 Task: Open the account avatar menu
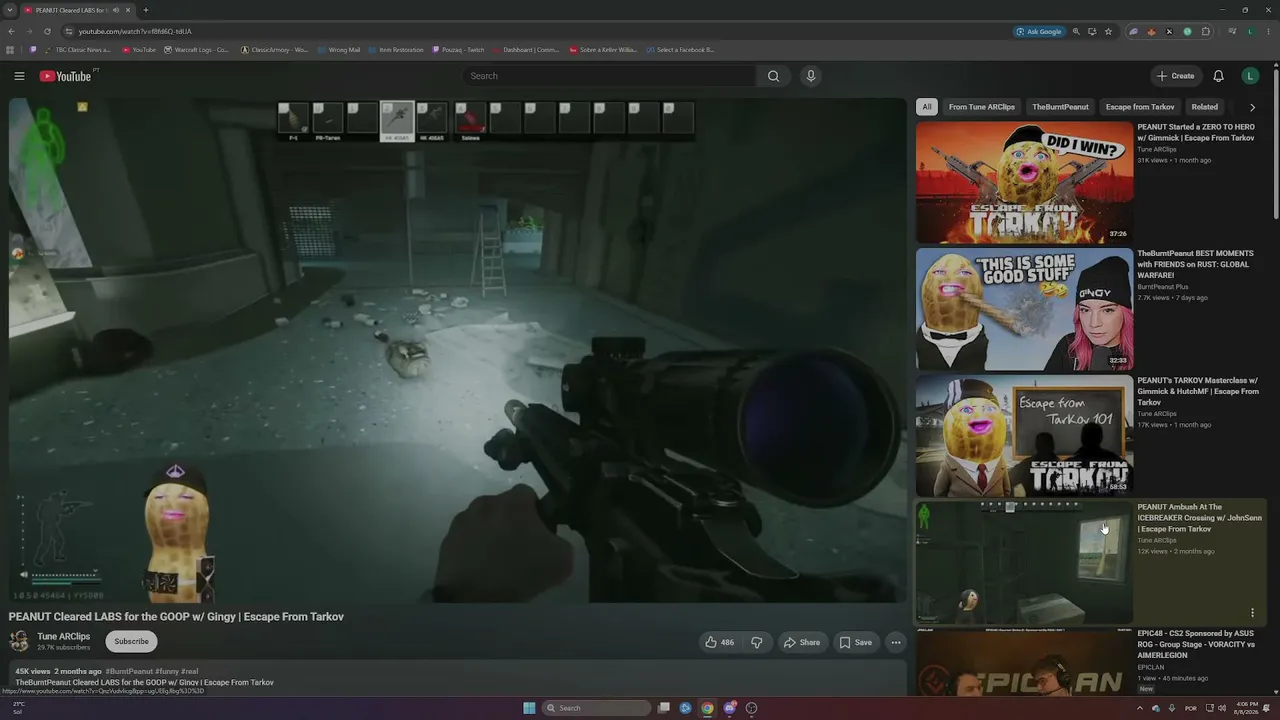point(1250,76)
